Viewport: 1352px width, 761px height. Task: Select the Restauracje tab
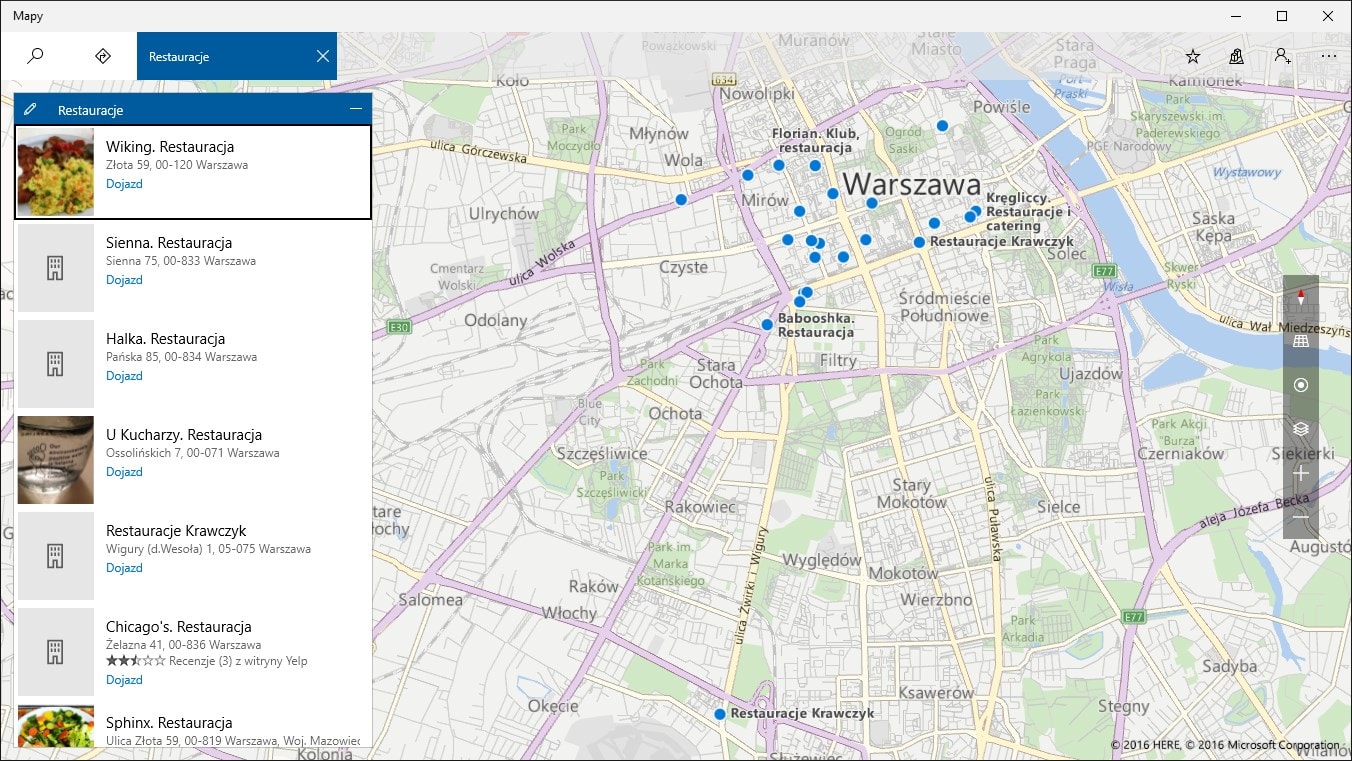coord(220,57)
